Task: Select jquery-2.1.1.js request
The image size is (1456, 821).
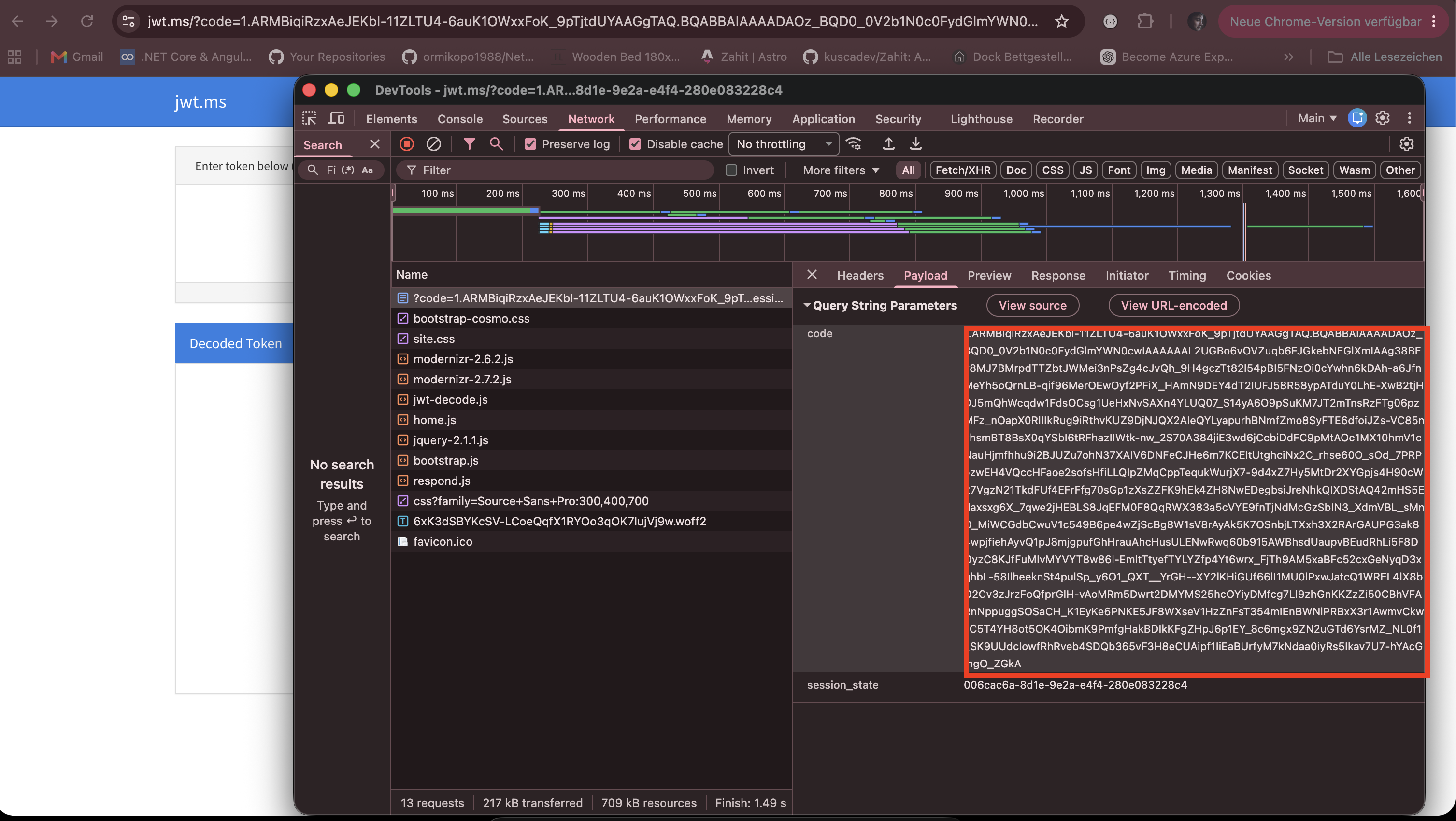Action: pyautogui.click(x=591, y=440)
